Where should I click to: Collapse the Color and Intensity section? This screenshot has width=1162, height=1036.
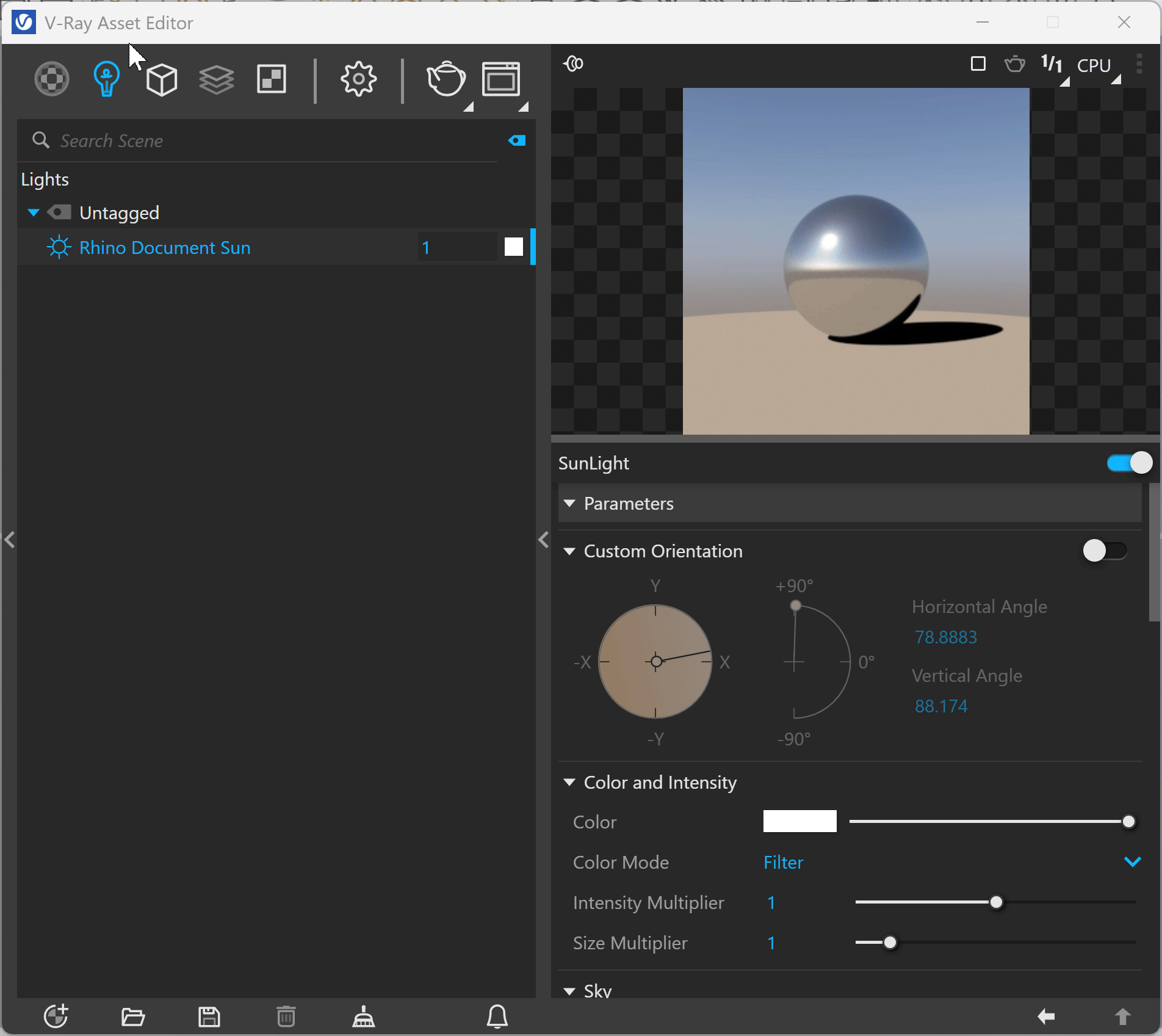tap(569, 783)
